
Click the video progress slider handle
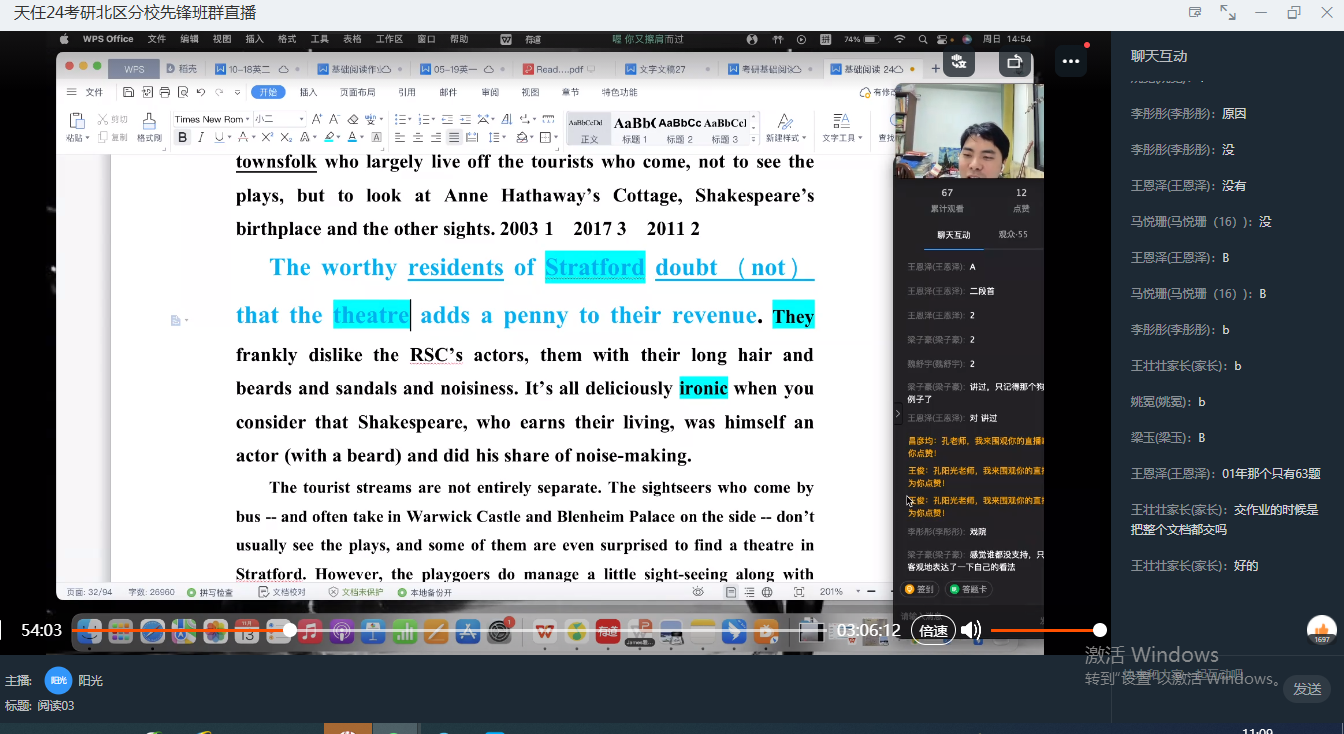point(289,630)
